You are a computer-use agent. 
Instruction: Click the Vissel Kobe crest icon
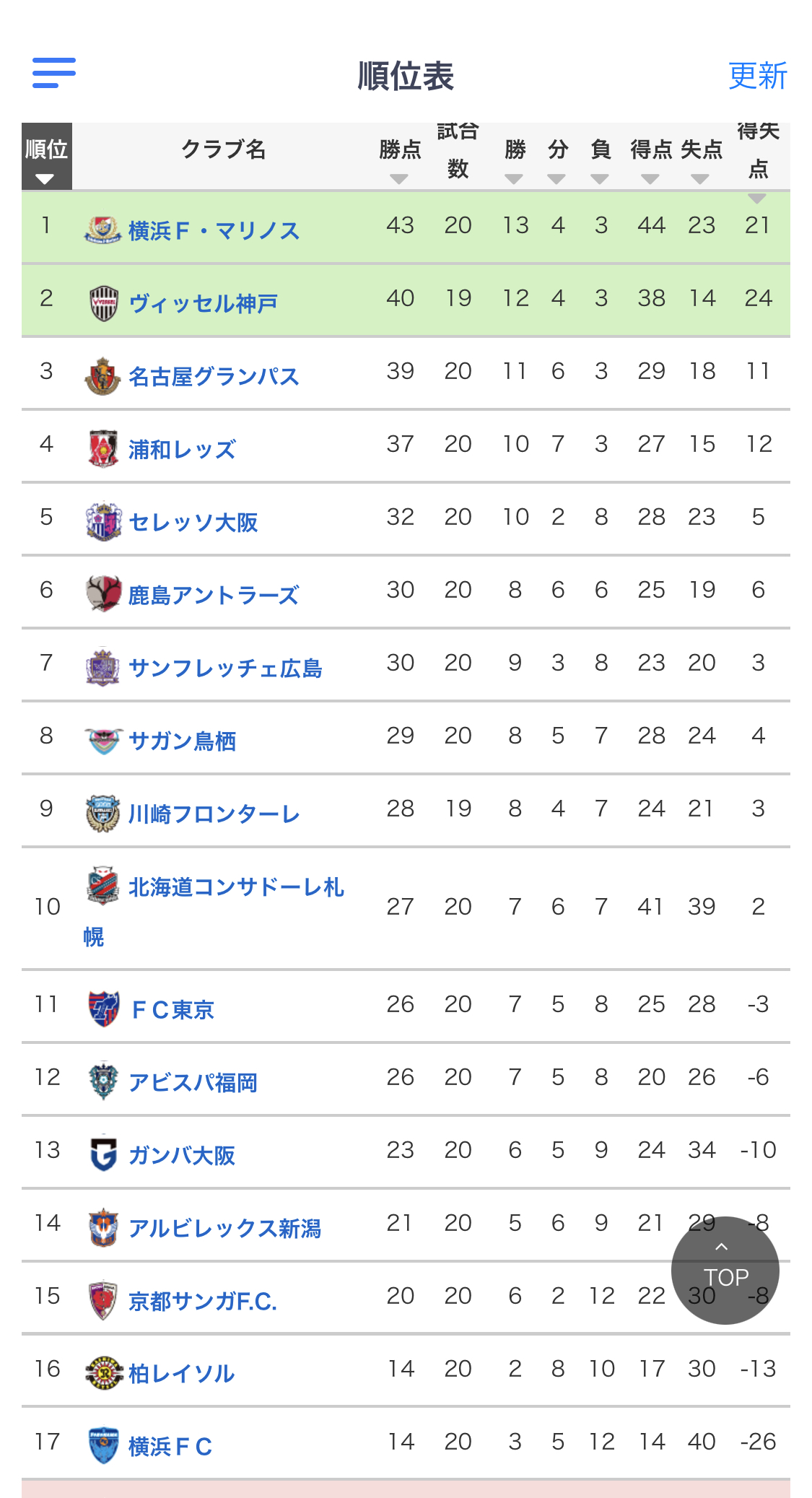[x=103, y=303]
